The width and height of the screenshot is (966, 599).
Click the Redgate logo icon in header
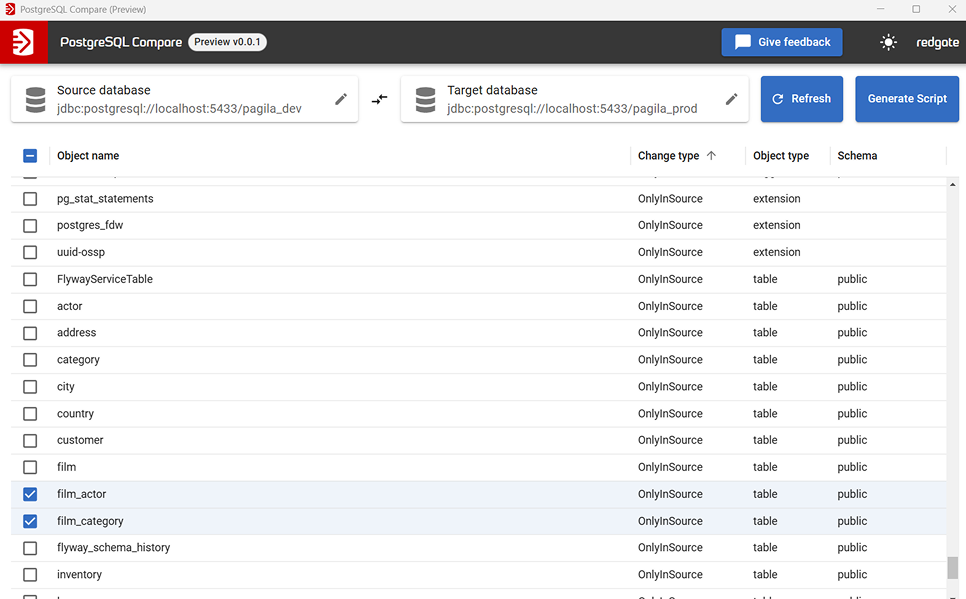(23, 42)
